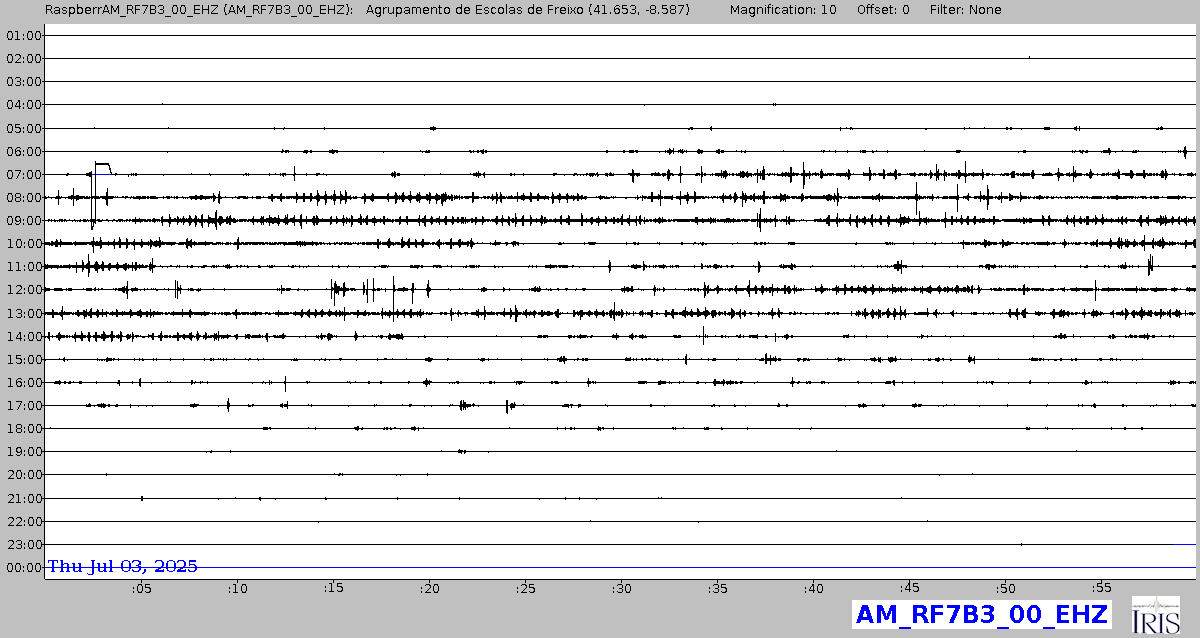Click the IRIS logo icon
The image size is (1200, 638).
[1155, 615]
